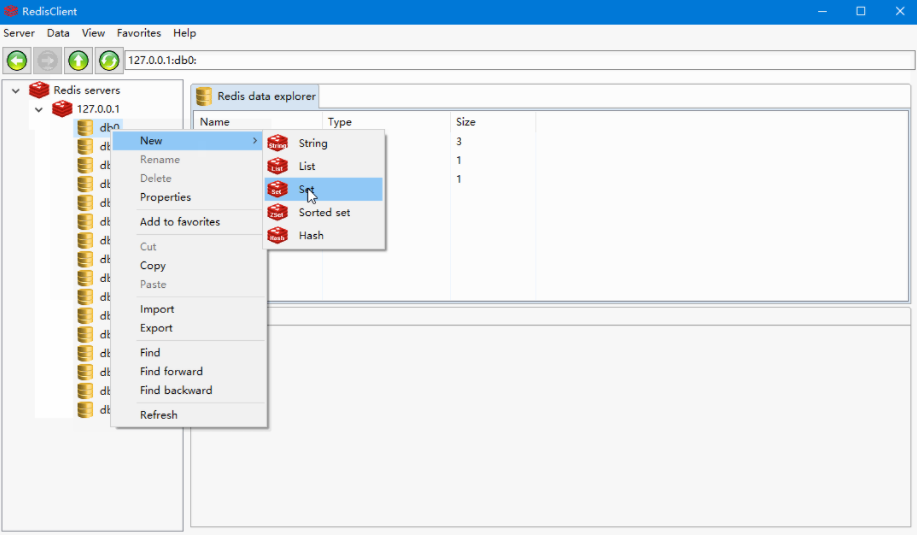Minimize the RedisClient window
Image resolution: width=917 pixels, height=535 pixels.
pos(822,11)
